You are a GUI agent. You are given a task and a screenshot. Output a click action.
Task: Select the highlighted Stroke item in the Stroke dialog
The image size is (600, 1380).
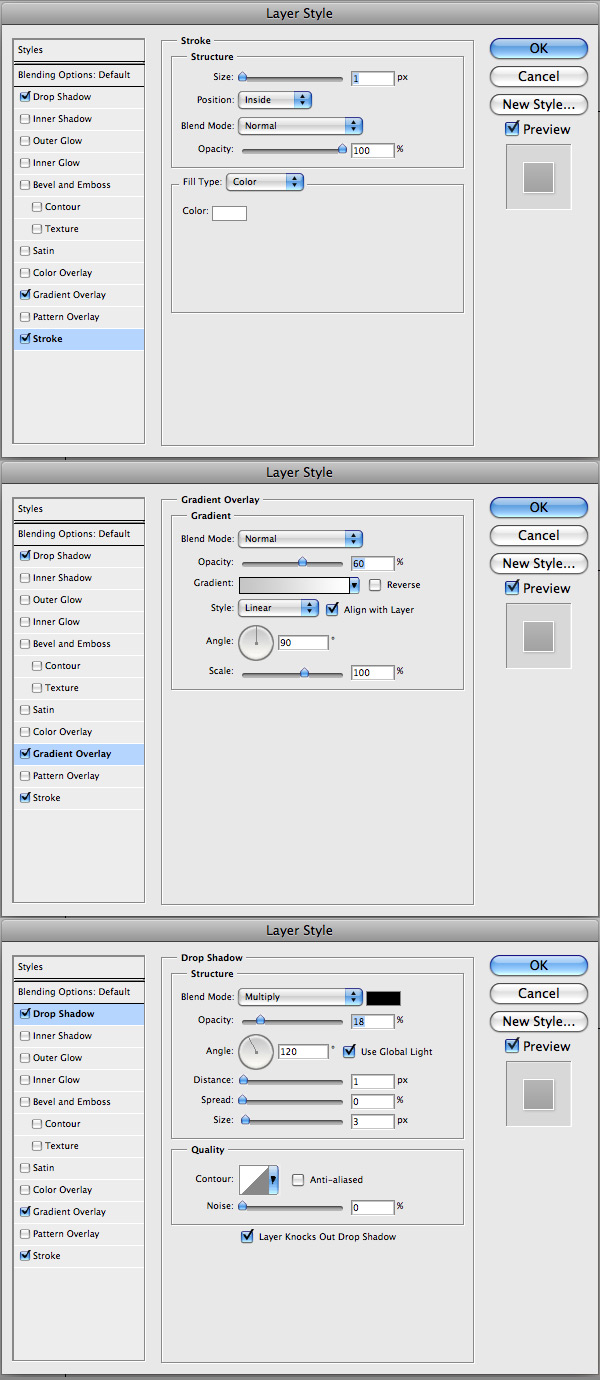point(79,339)
